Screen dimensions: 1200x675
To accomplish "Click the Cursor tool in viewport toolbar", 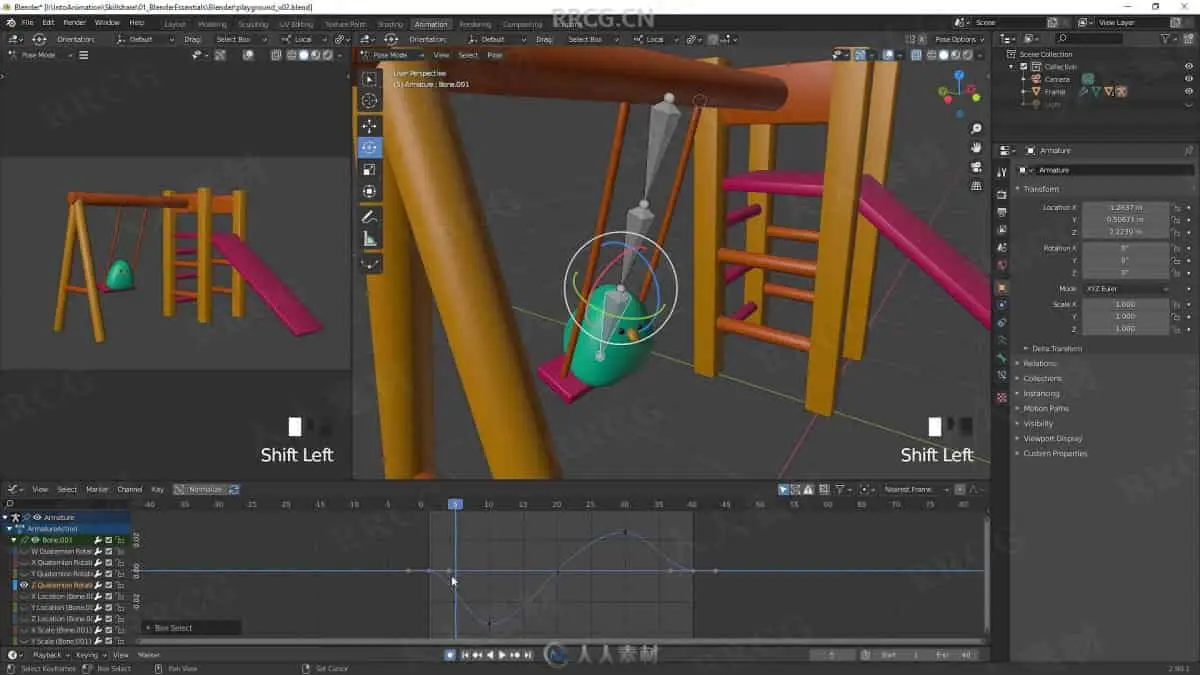I will [x=369, y=101].
